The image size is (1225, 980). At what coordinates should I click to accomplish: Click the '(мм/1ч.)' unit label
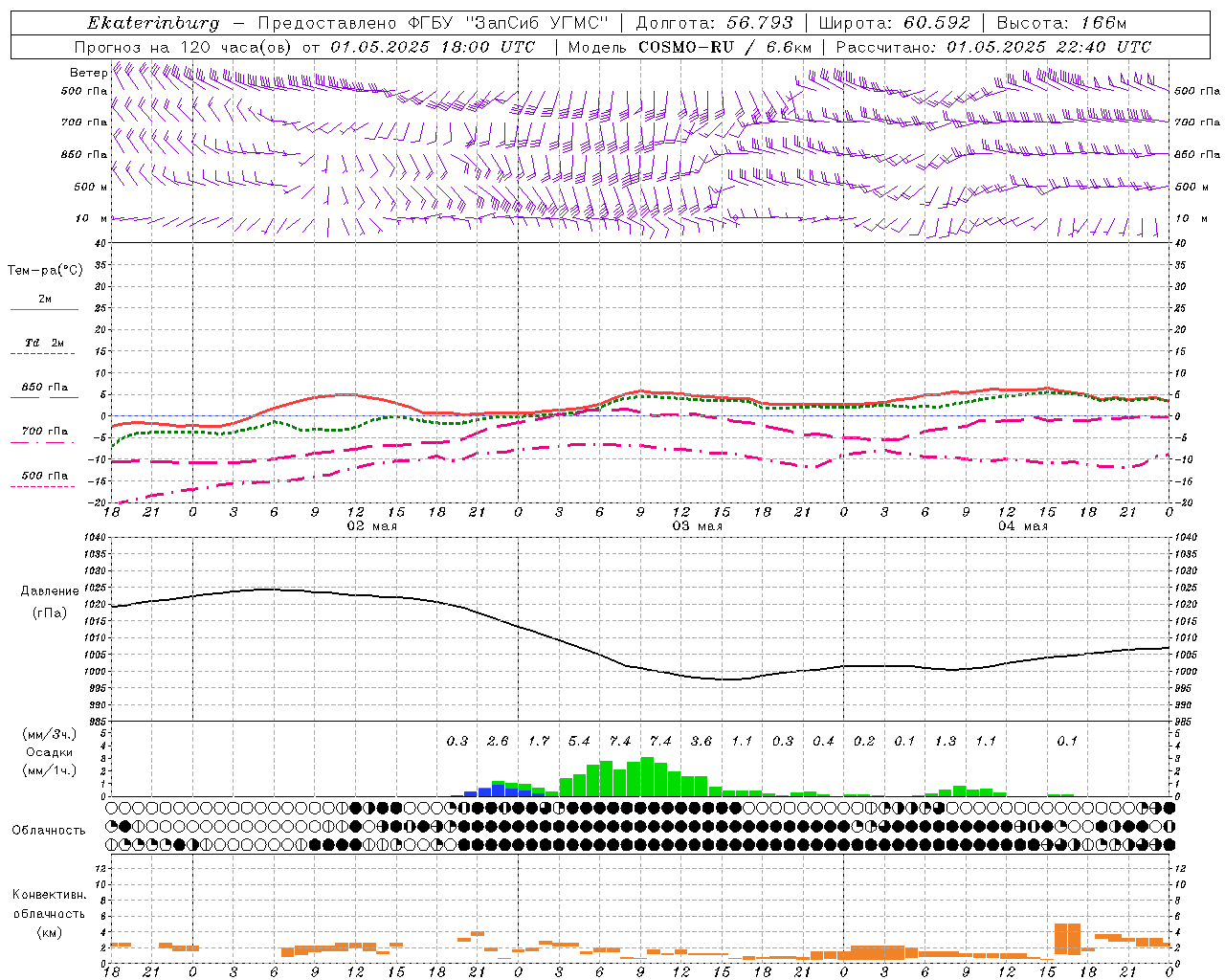click(50, 769)
